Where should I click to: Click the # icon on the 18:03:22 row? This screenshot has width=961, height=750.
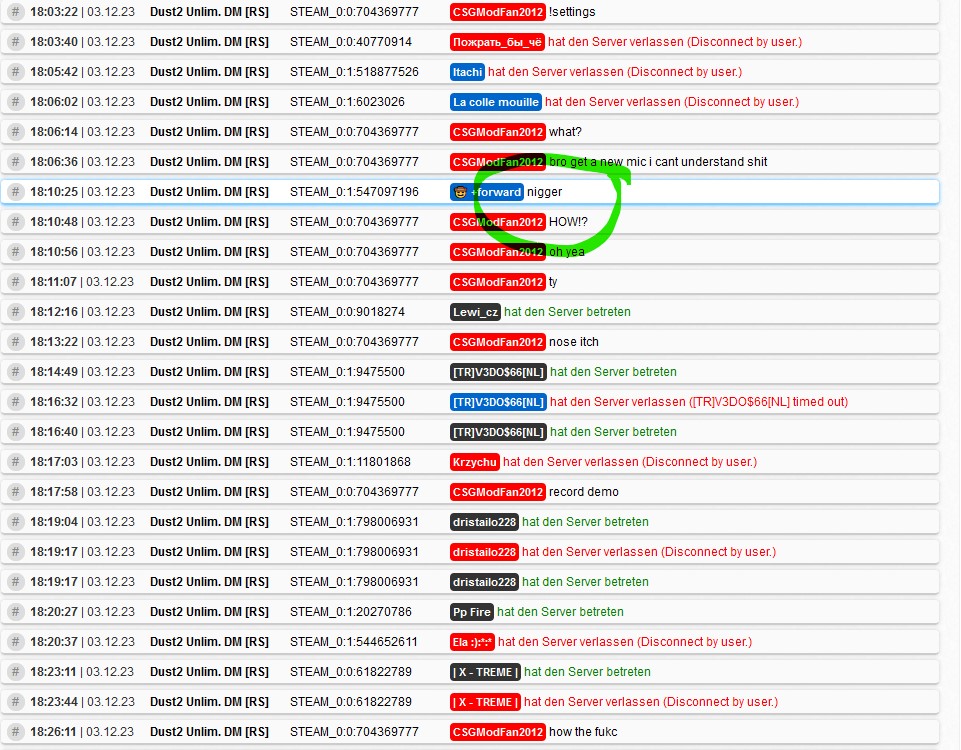coord(15,12)
